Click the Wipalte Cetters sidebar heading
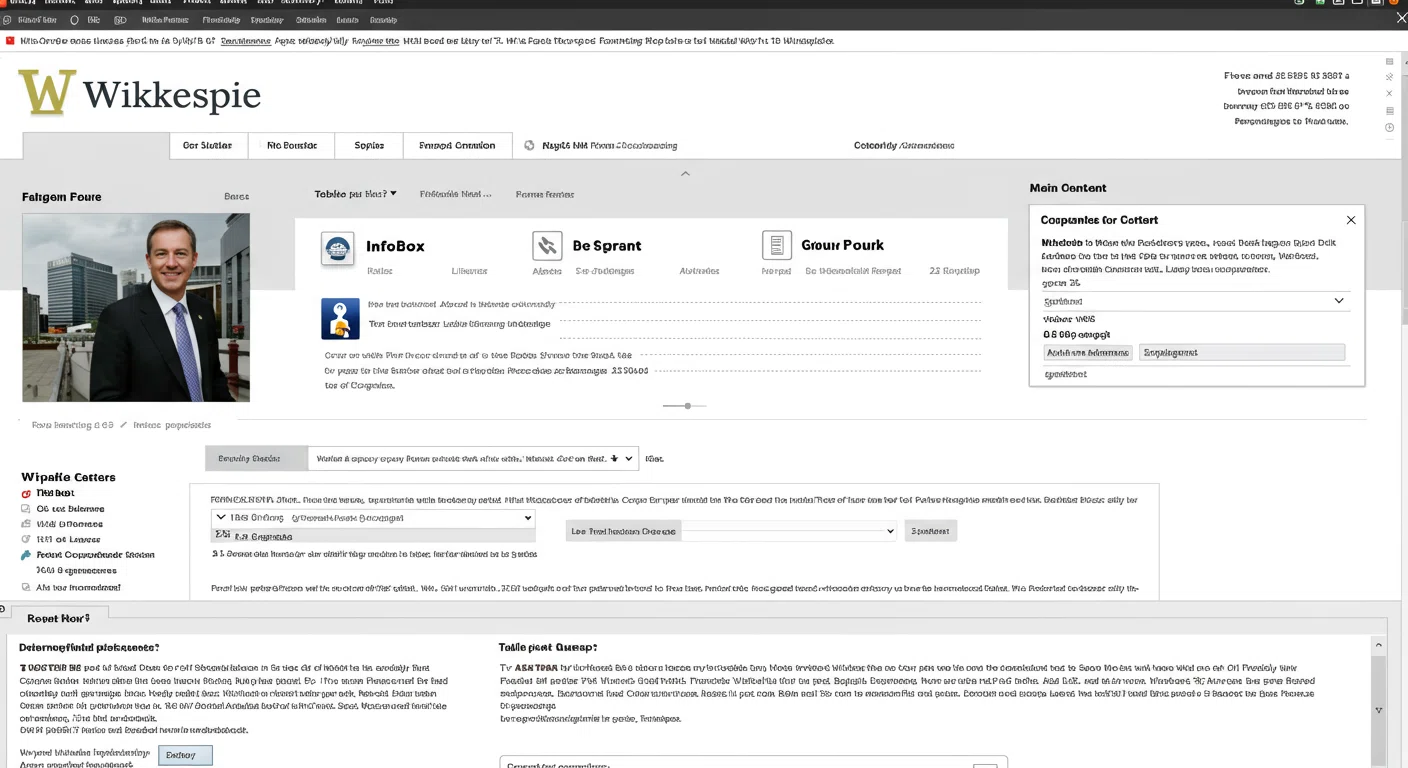This screenshot has width=1408, height=768. [69, 477]
